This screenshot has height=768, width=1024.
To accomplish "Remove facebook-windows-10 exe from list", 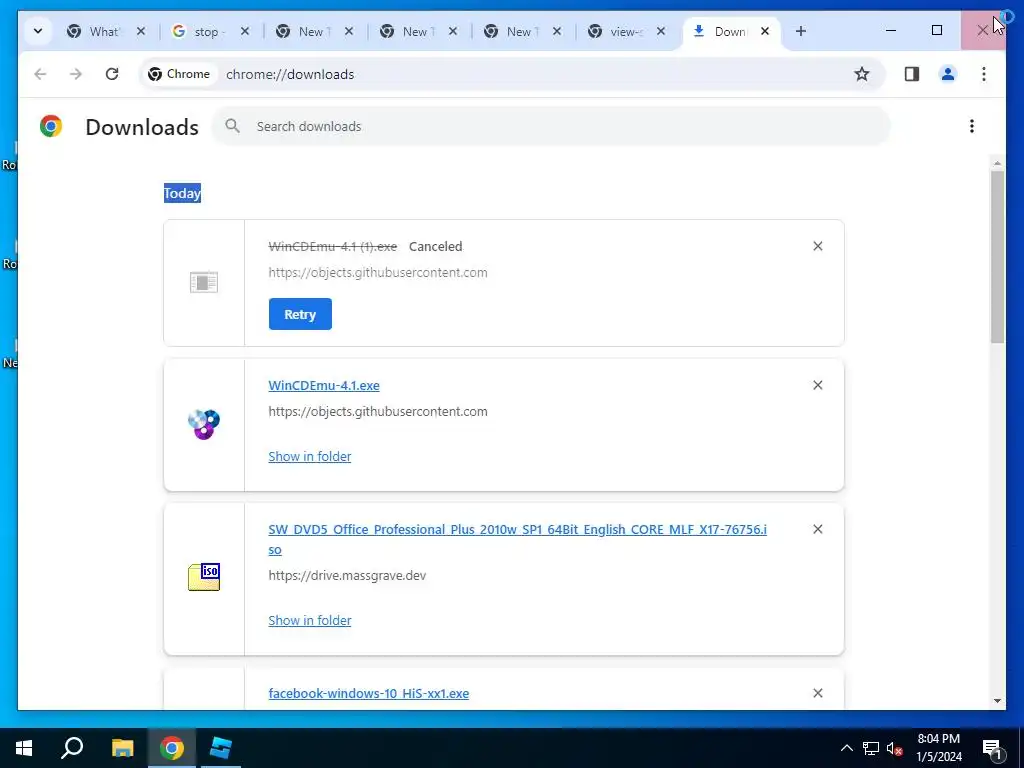I will click(x=818, y=693).
